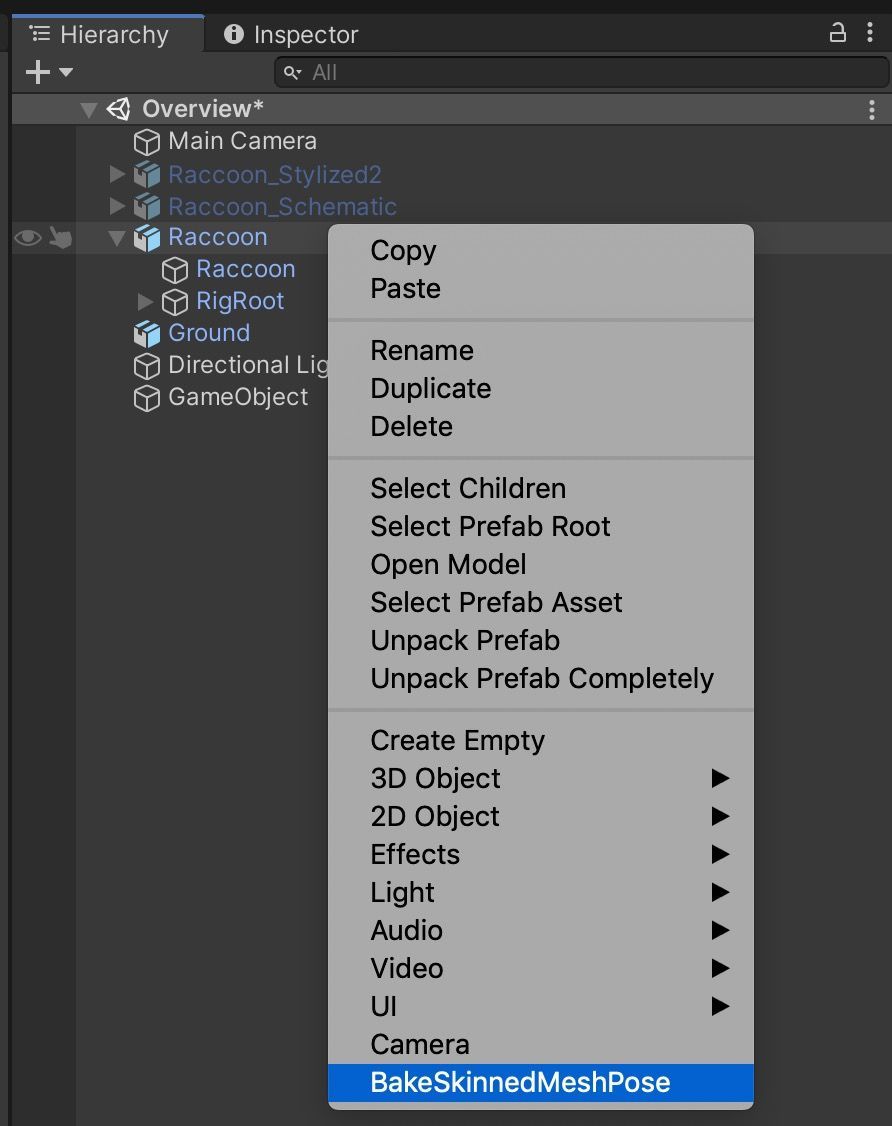Hide Raccoon with the eye toggle

coord(26,237)
